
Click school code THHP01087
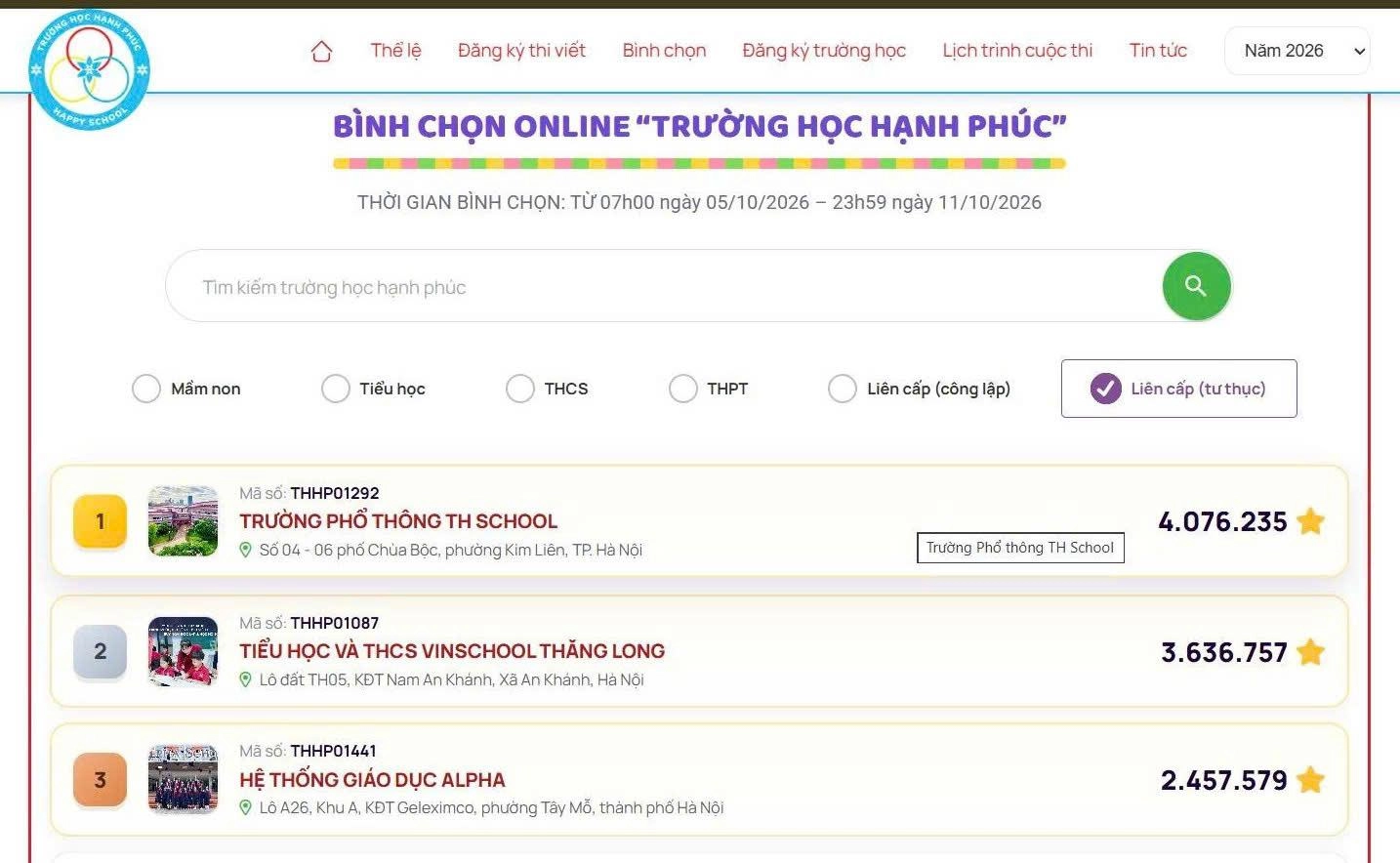click(x=335, y=623)
